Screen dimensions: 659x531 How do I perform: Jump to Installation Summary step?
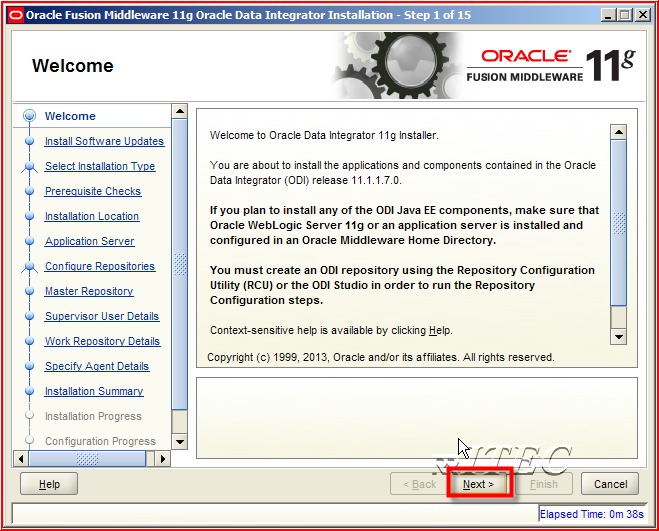[94, 391]
